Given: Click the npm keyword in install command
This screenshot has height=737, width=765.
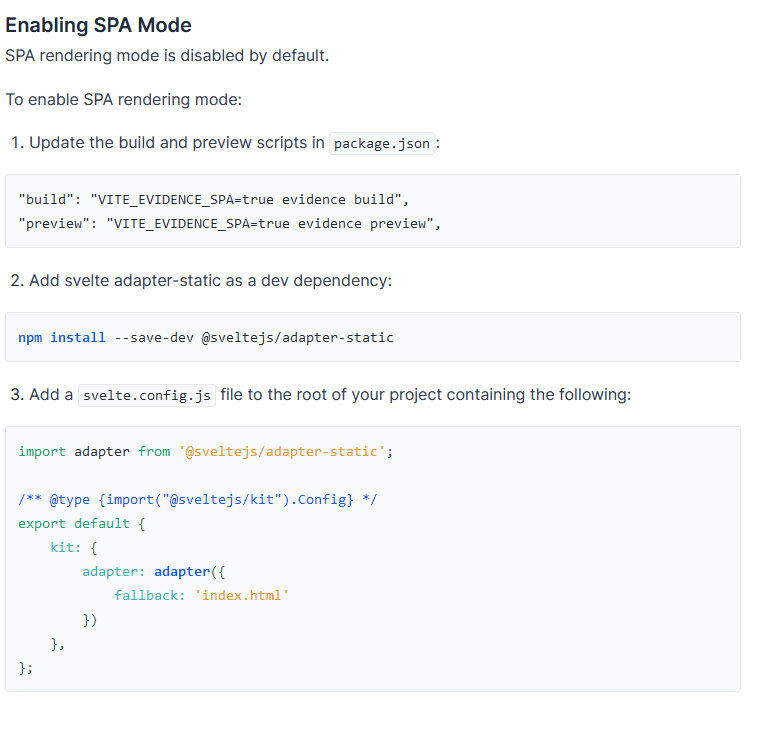Looking at the screenshot, I should (x=30, y=337).
